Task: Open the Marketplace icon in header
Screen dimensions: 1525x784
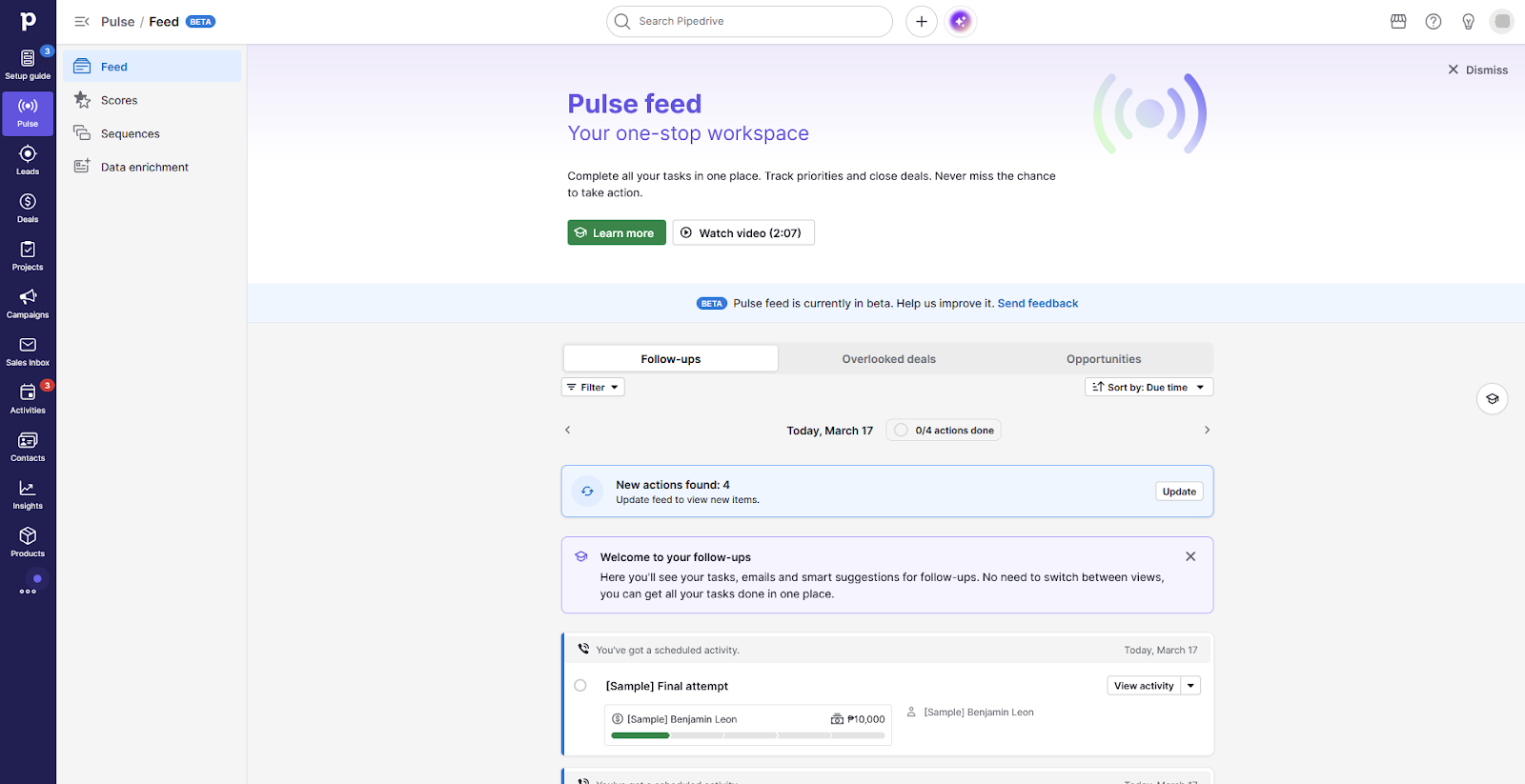Action: tap(1398, 21)
